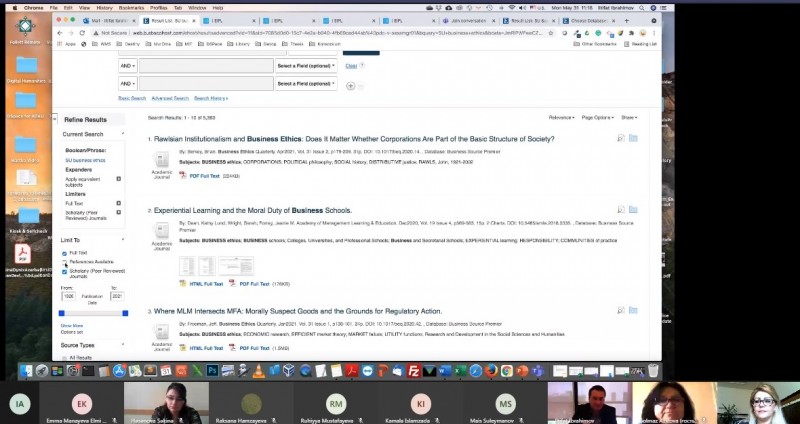Go back in browser history
800x424 pixels.
[60, 33]
